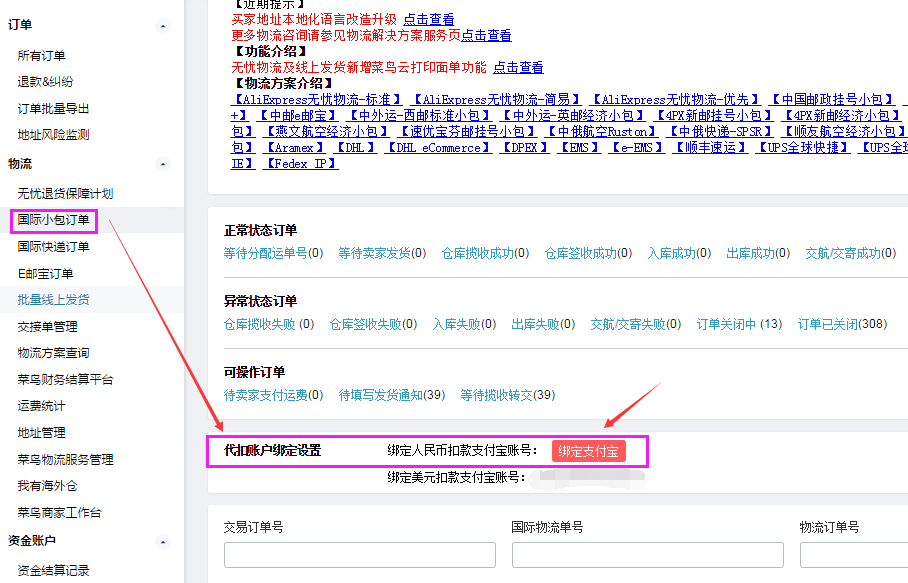Open 国际快递订单 menu item
The height and width of the screenshot is (583, 908).
coord(53,247)
